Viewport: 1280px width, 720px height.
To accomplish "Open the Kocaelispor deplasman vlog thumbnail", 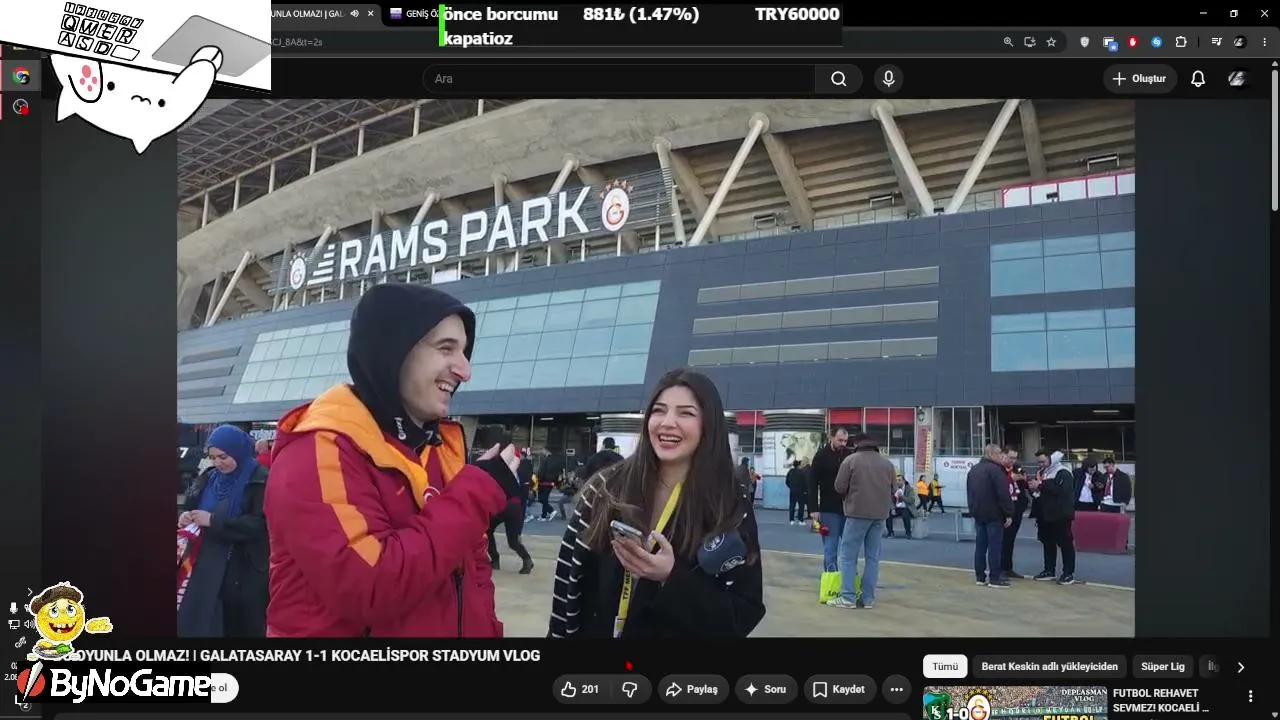I will coord(1015,703).
